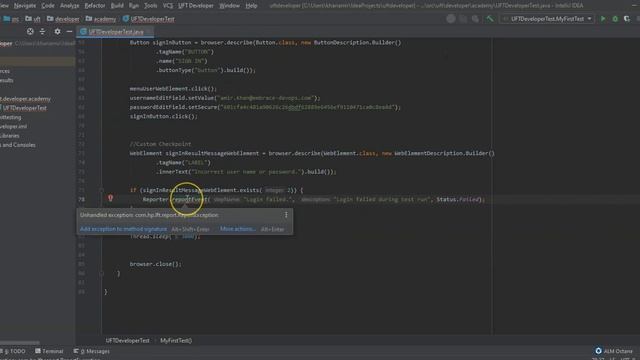Open the Code menu
640x360 pixels.
(x=48, y=6)
